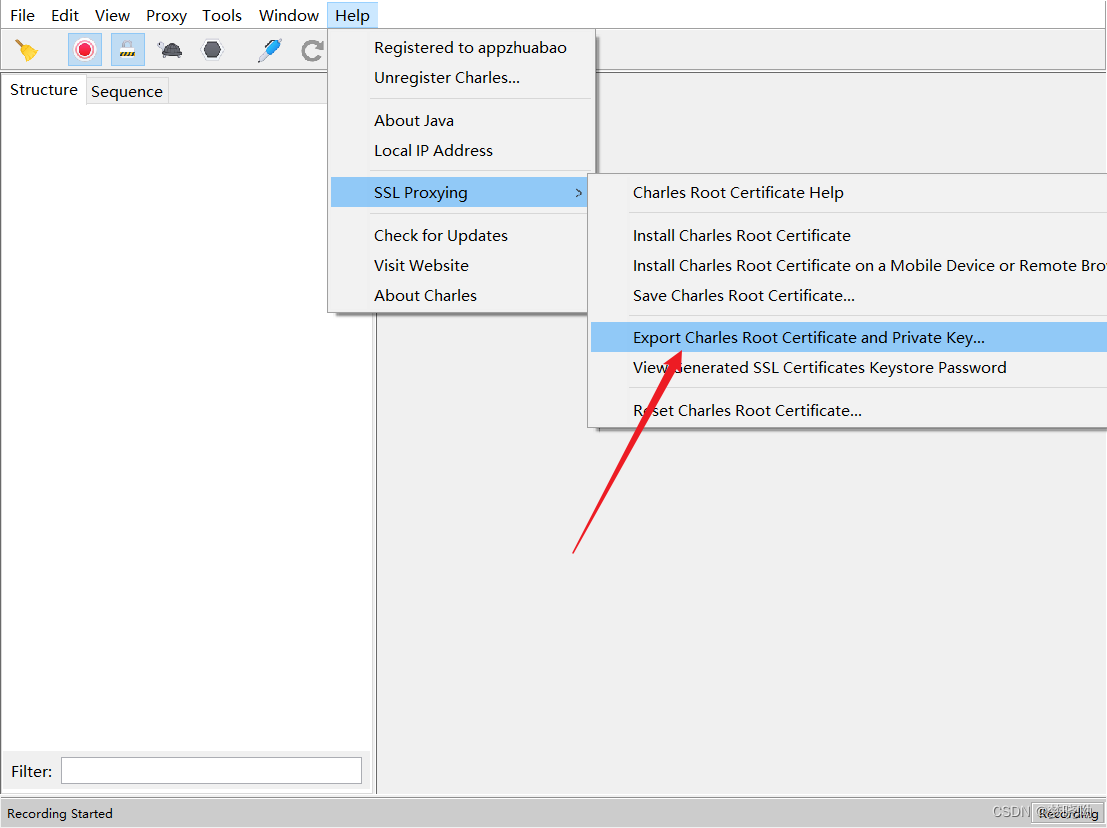
Task: Open the View menu
Action: point(112,16)
